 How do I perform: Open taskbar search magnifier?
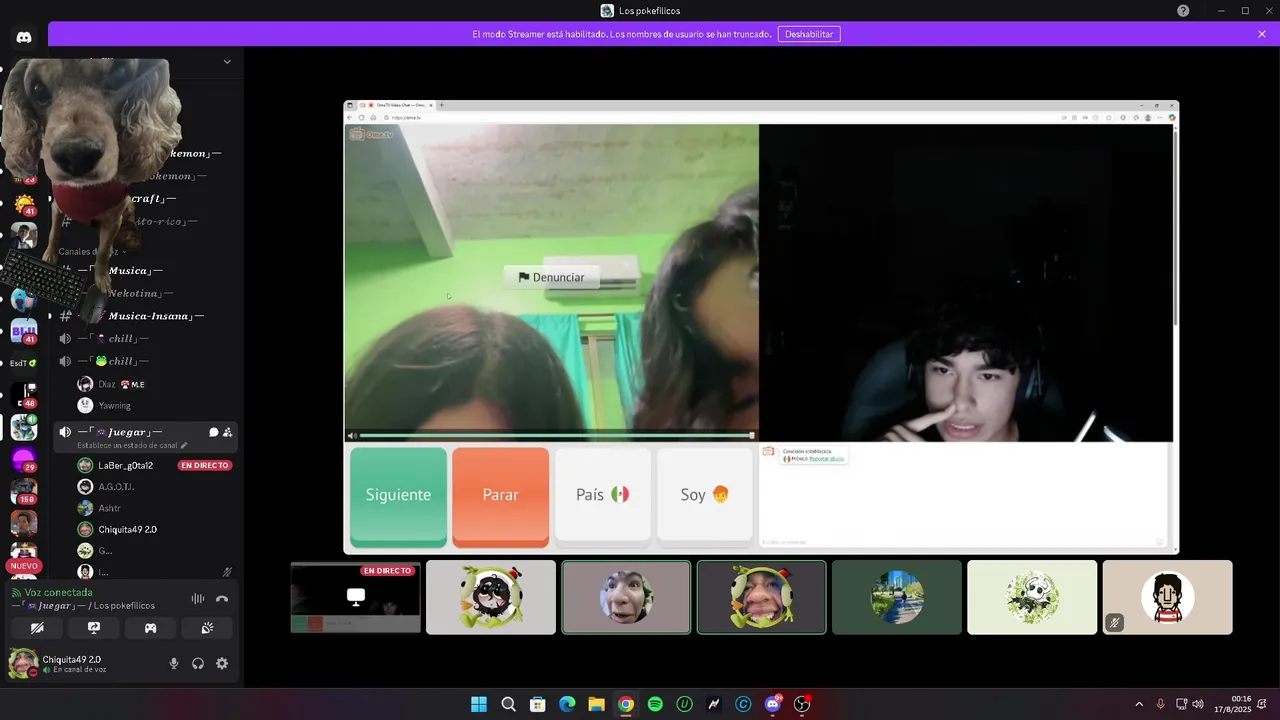pos(508,704)
